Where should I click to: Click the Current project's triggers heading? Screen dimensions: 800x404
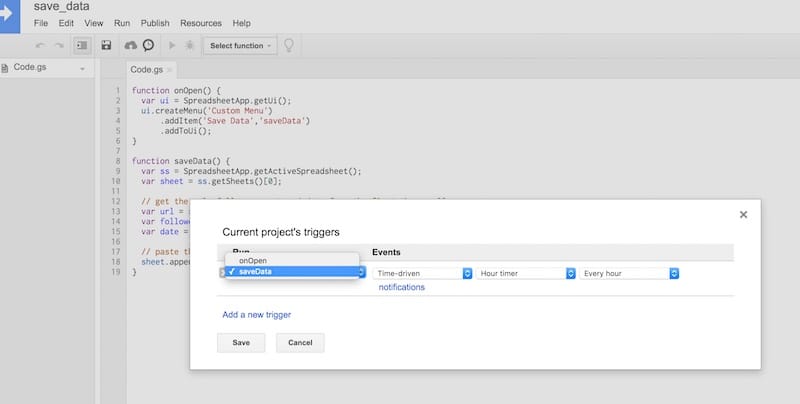(x=281, y=232)
